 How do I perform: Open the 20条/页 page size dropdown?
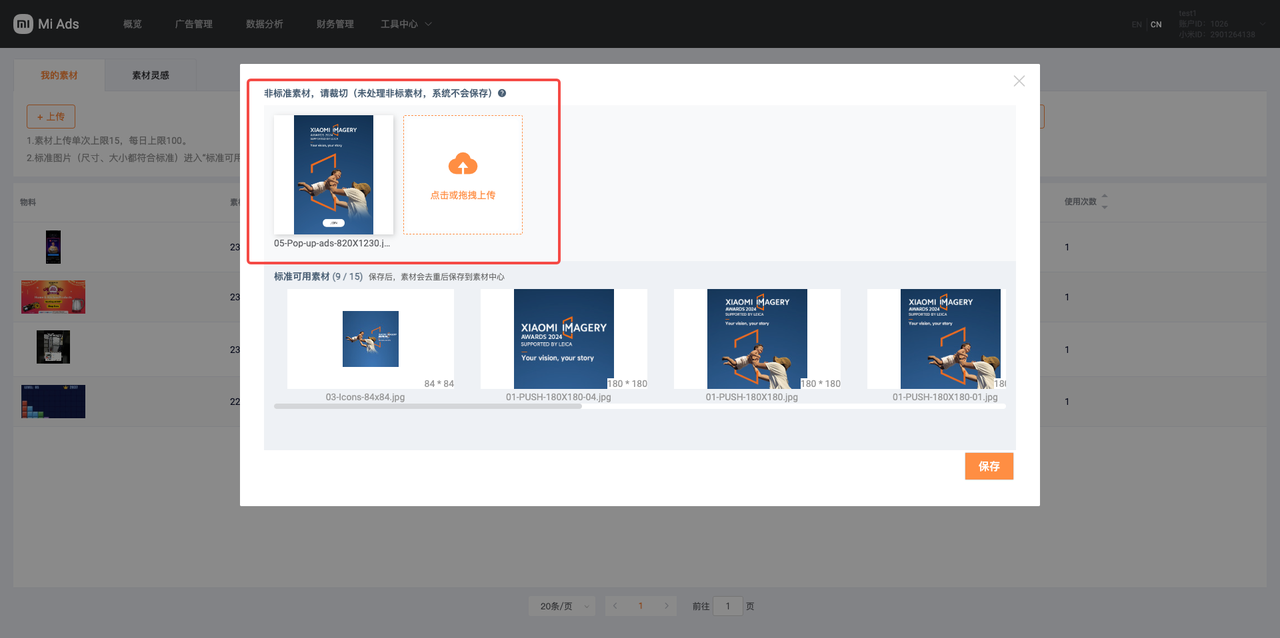tap(561, 606)
